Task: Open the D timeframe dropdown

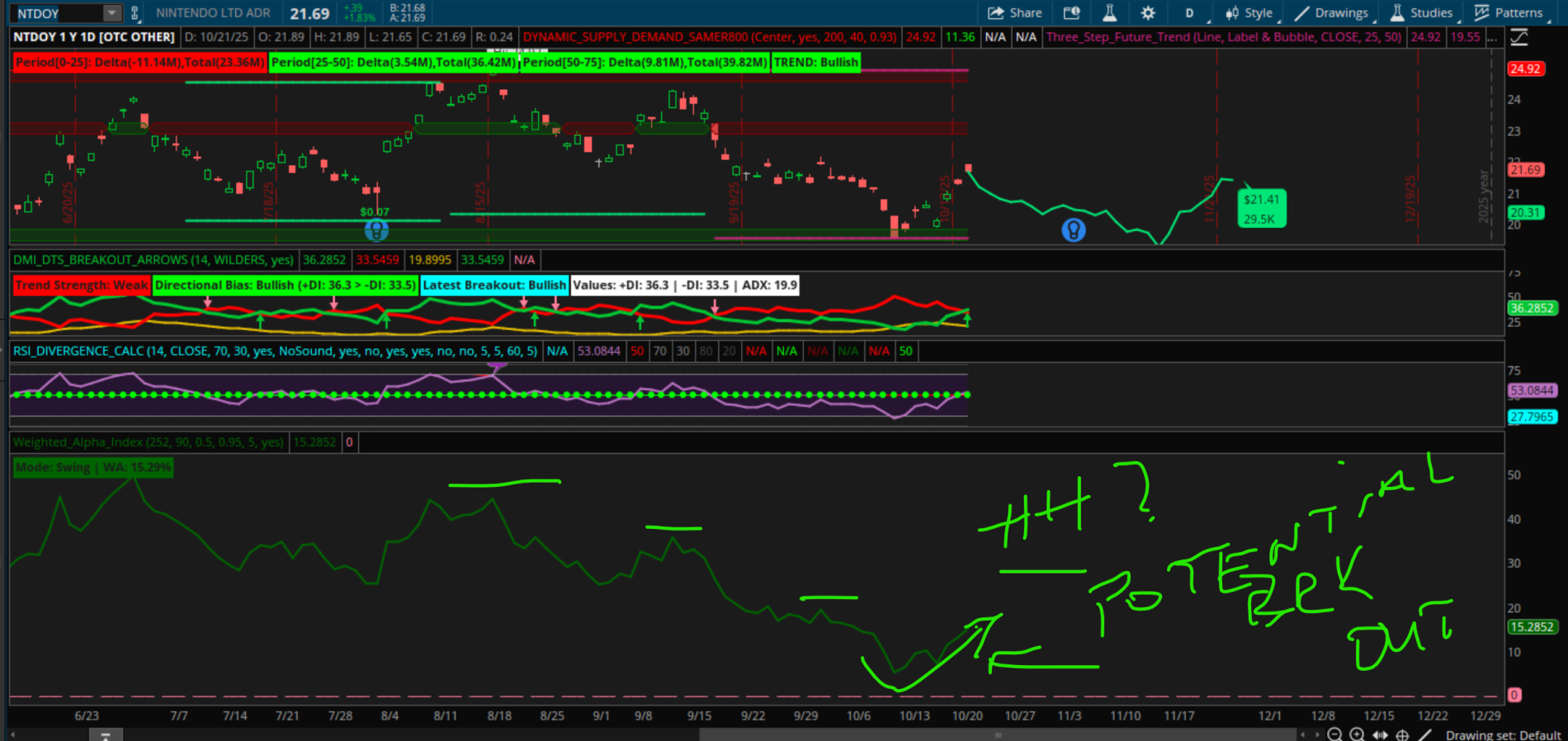Action: (x=1189, y=13)
